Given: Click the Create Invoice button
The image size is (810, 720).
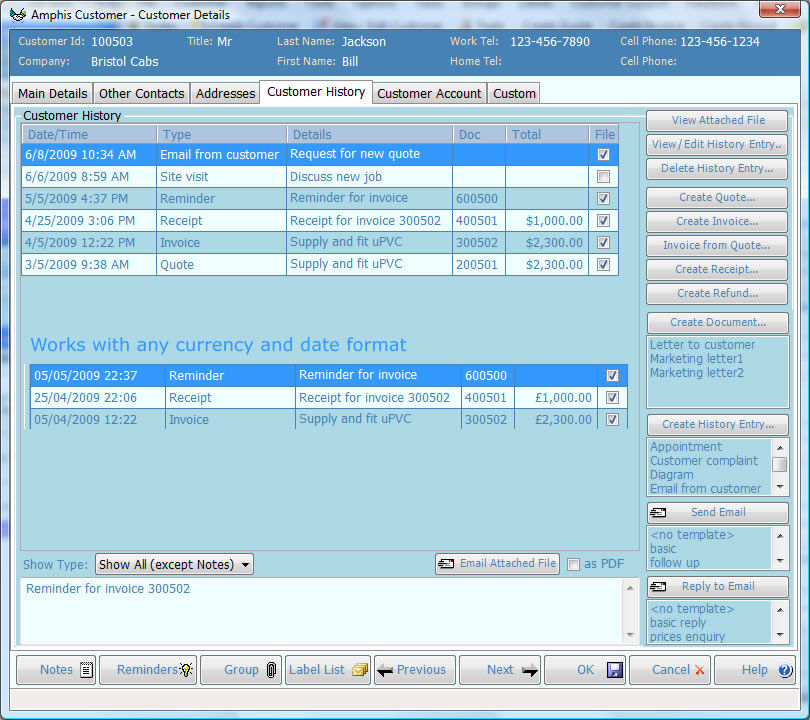Looking at the screenshot, I should point(716,222).
